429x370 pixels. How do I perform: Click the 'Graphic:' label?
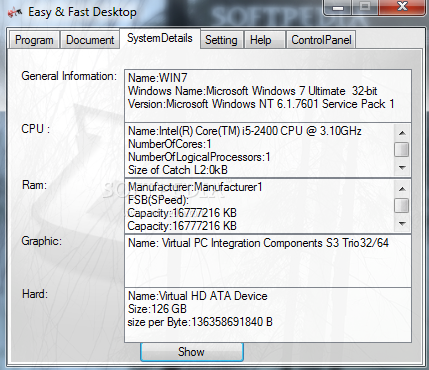pos(42,241)
